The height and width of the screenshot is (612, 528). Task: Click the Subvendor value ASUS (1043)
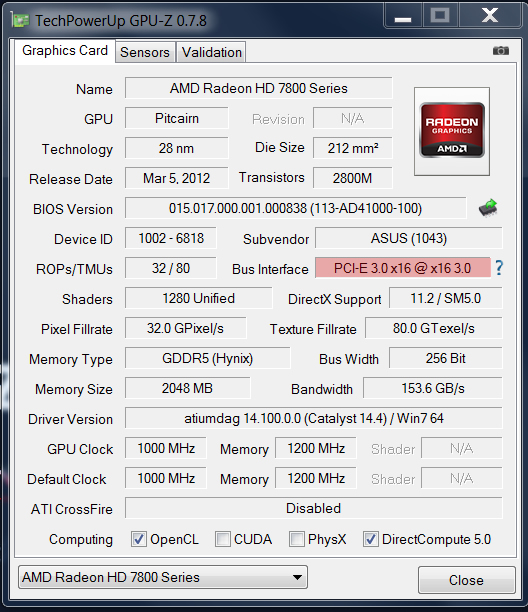[x=409, y=238]
